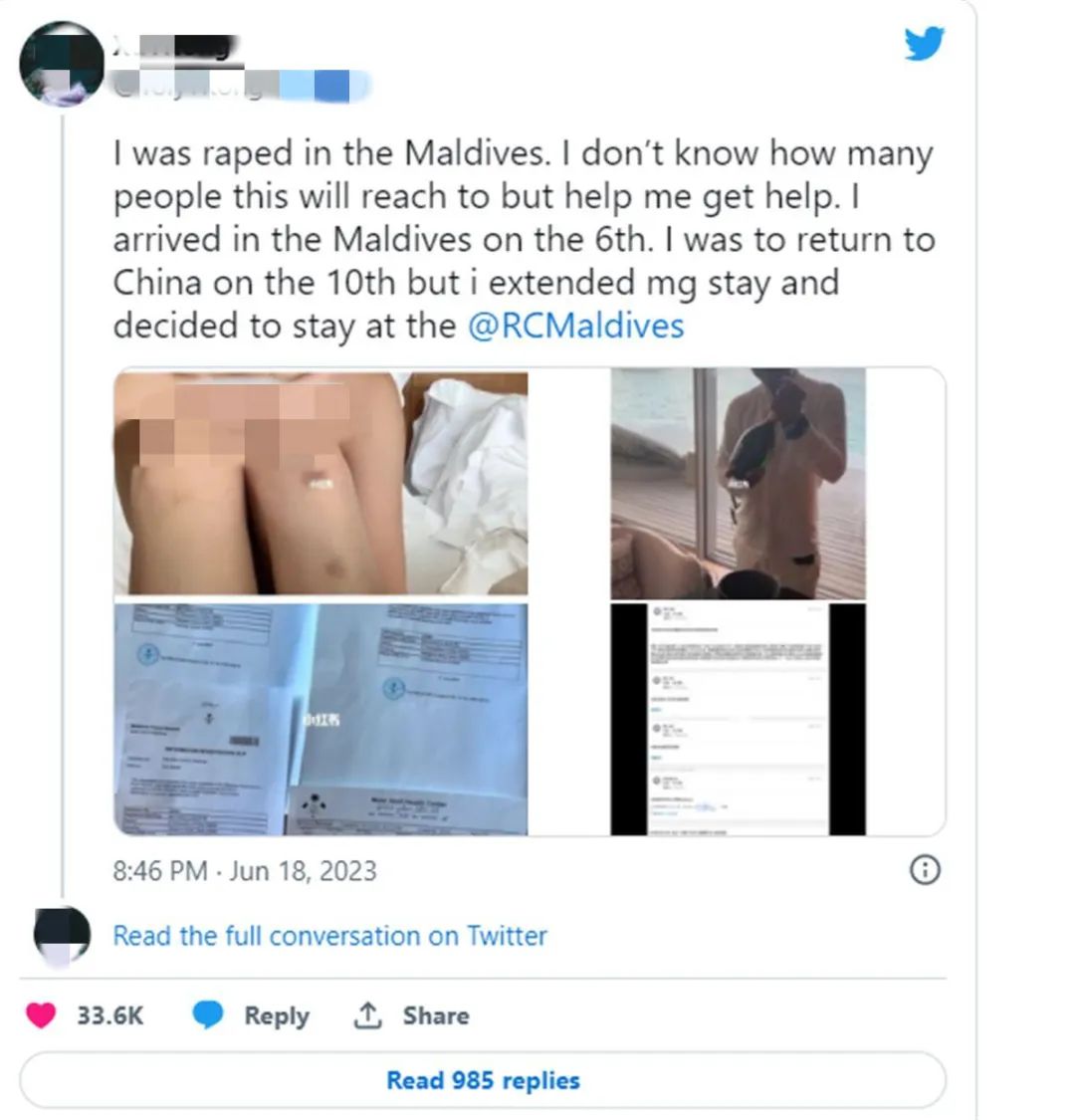Open the bottom-left documents photo thumbnail
Image resolution: width=1075 pixels, height=1120 pixels.
coord(321,719)
